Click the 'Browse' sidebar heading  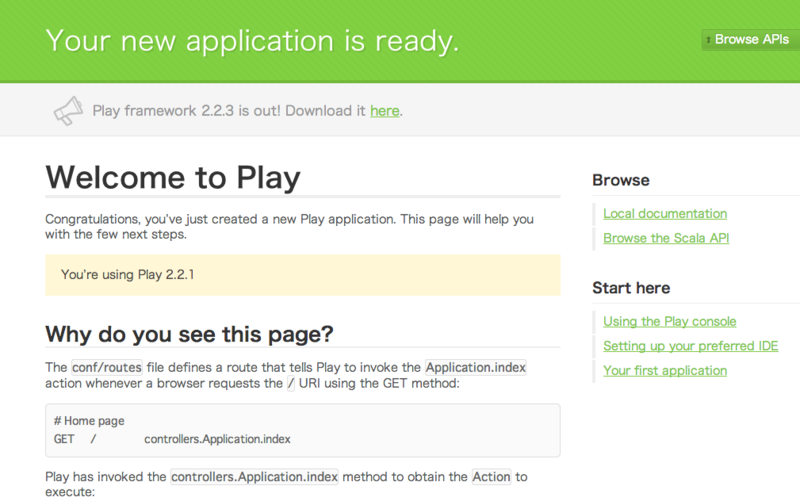coord(621,180)
